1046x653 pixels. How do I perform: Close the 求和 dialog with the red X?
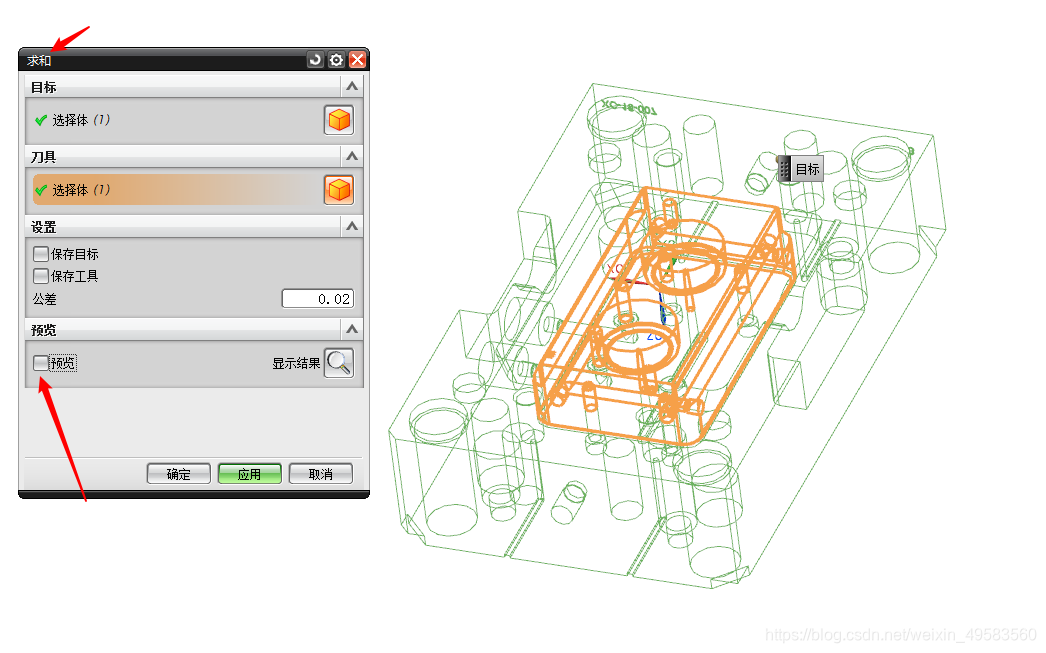358,60
